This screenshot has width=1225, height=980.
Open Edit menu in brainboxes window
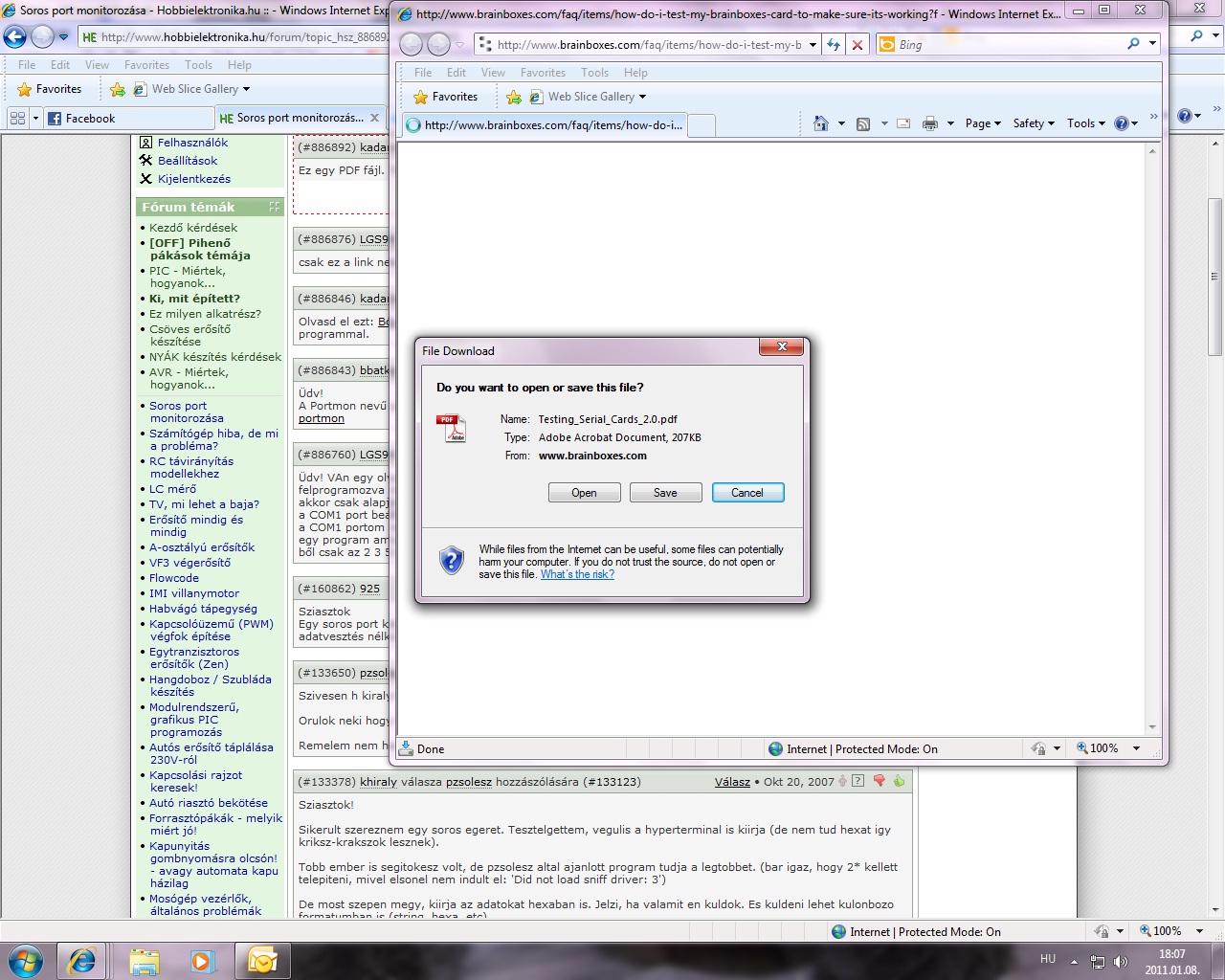(457, 73)
